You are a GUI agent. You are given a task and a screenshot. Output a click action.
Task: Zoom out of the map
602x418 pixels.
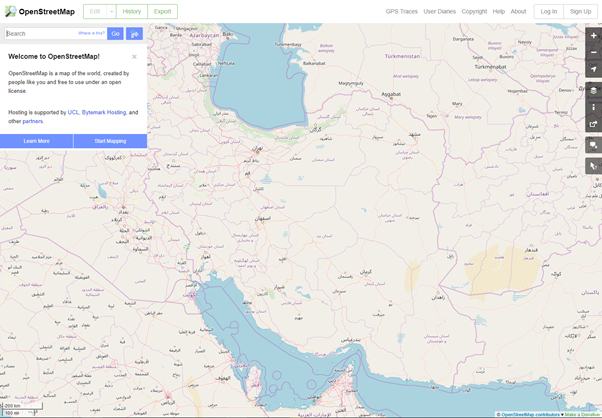594,52
